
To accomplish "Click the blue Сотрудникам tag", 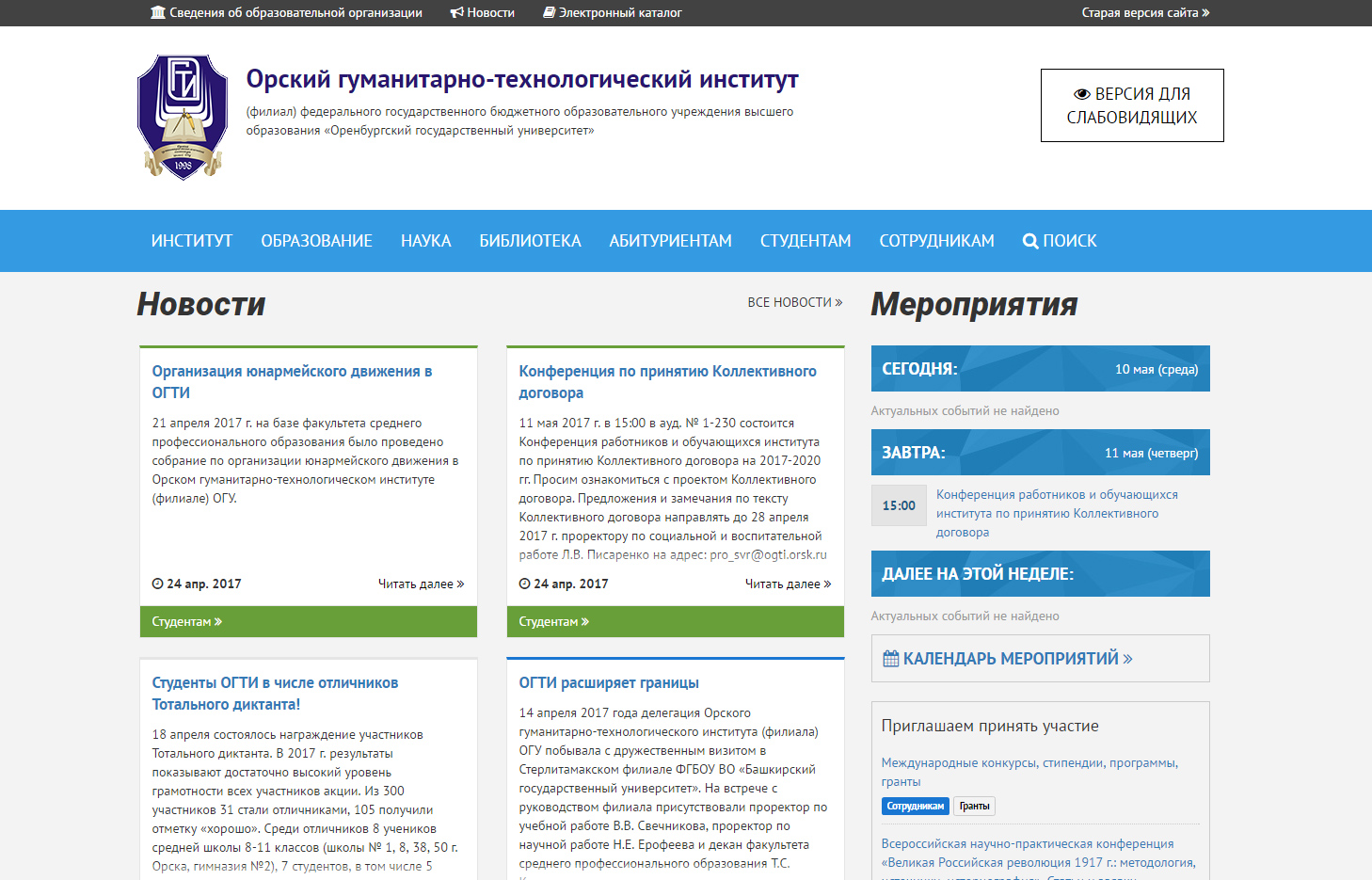I will click(916, 806).
